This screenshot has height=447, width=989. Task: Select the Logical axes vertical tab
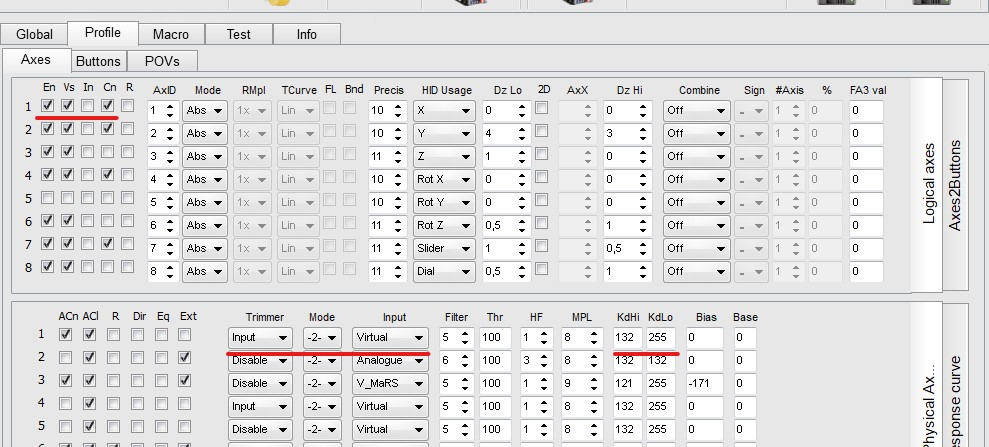(928, 185)
